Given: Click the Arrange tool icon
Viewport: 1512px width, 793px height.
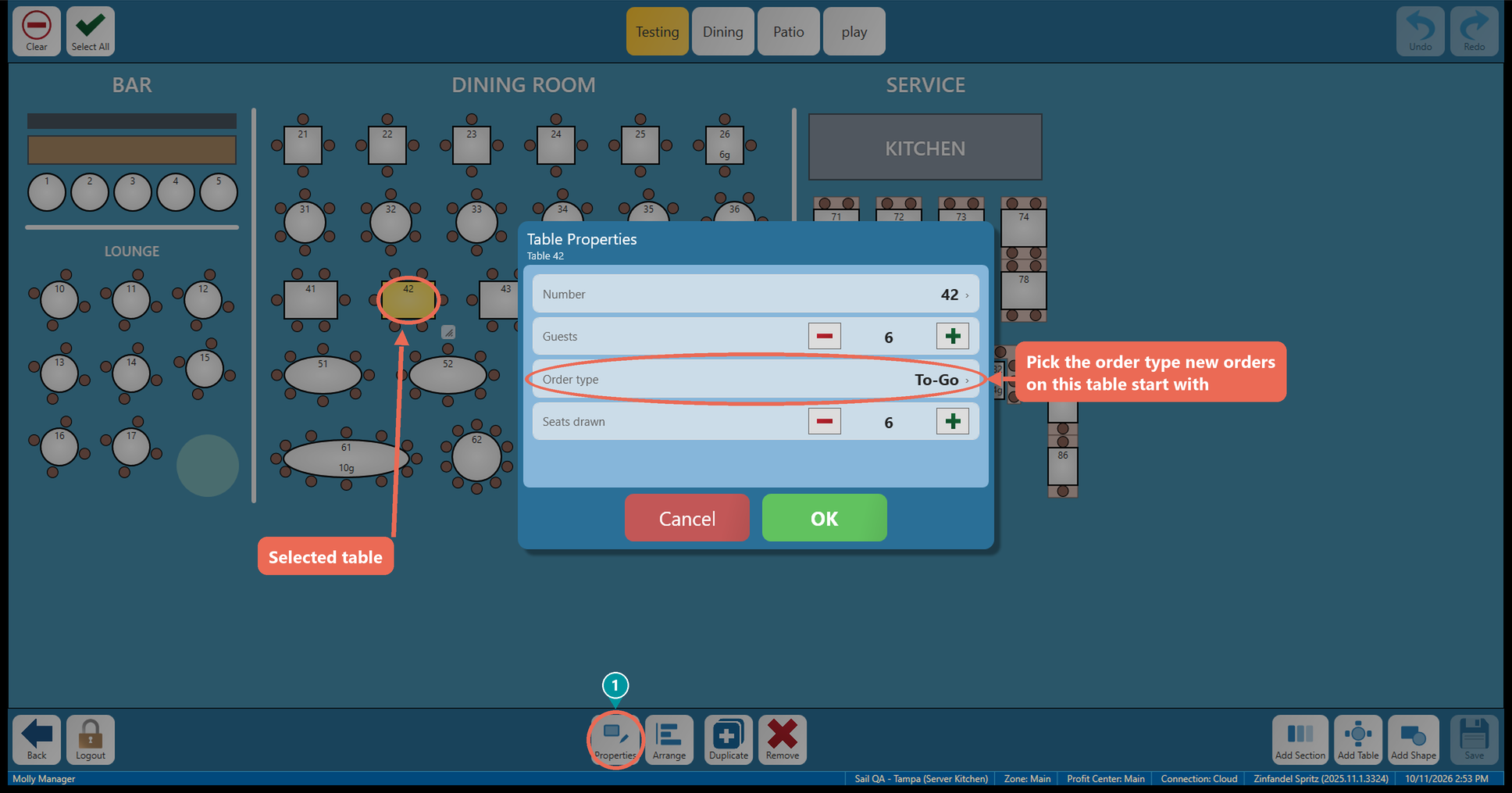Looking at the screenshot, I should (x=669, y=739).
